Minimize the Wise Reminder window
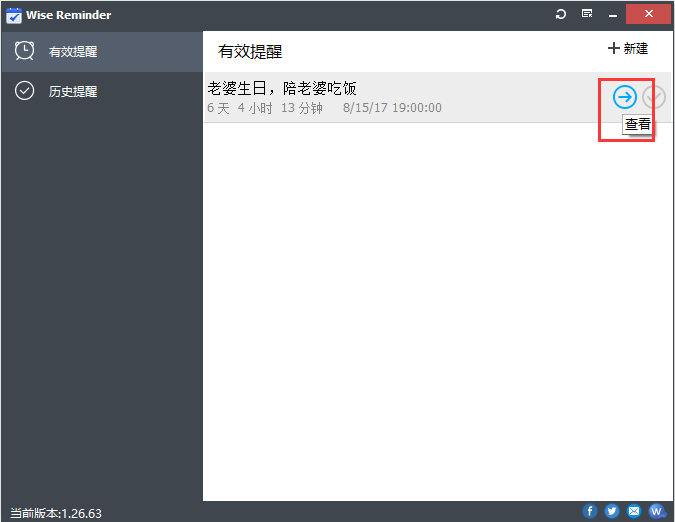 coord(613,15)
